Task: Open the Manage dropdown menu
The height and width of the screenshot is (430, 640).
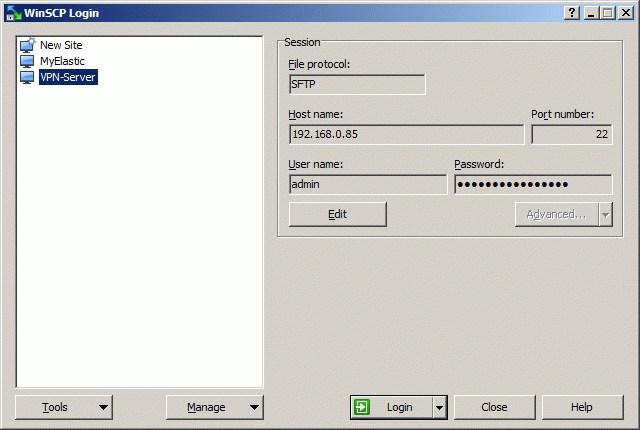Action: coord(215,407)
